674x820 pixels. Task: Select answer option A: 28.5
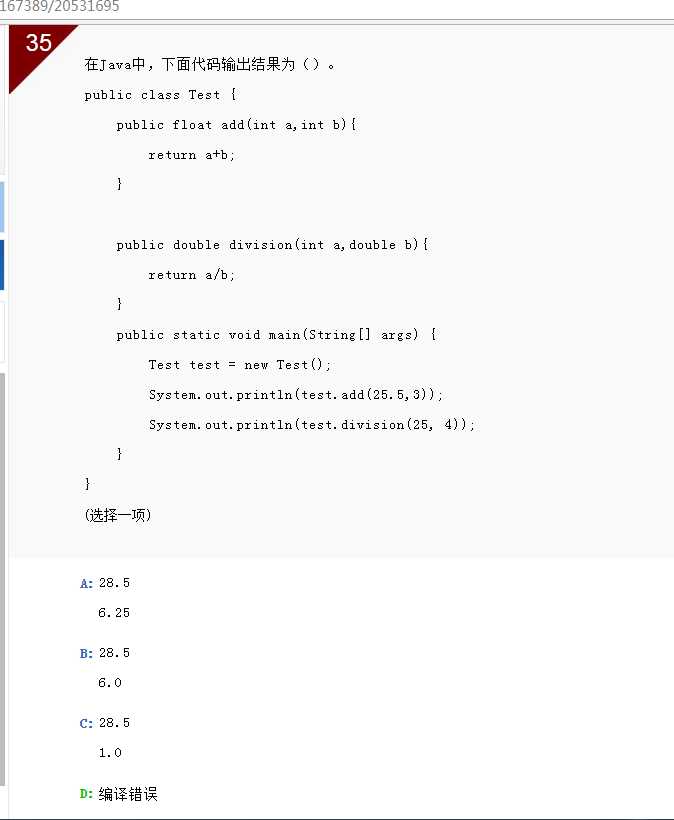tap(105, 583)
